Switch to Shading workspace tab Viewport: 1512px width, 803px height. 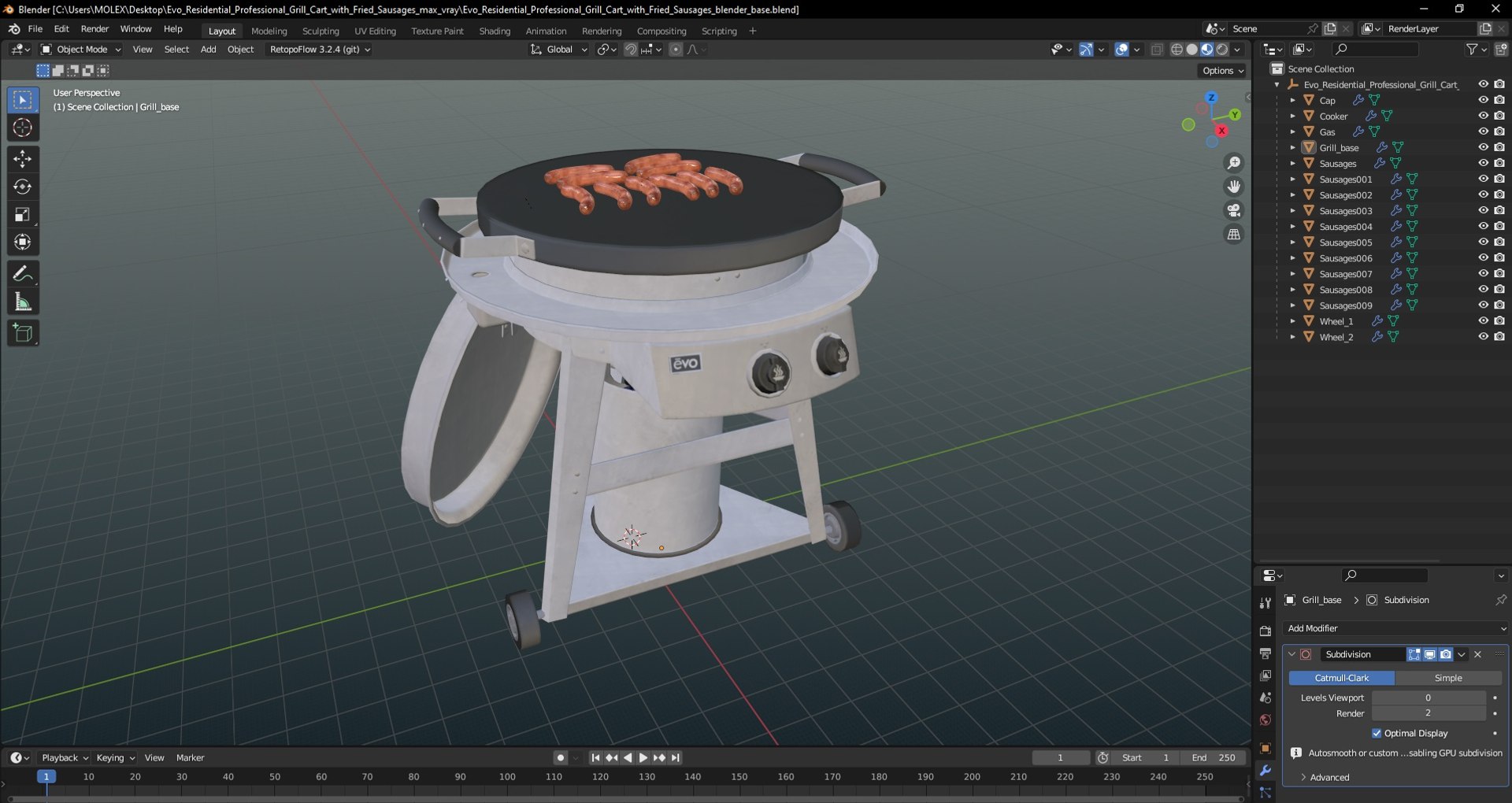click(495, 31)
